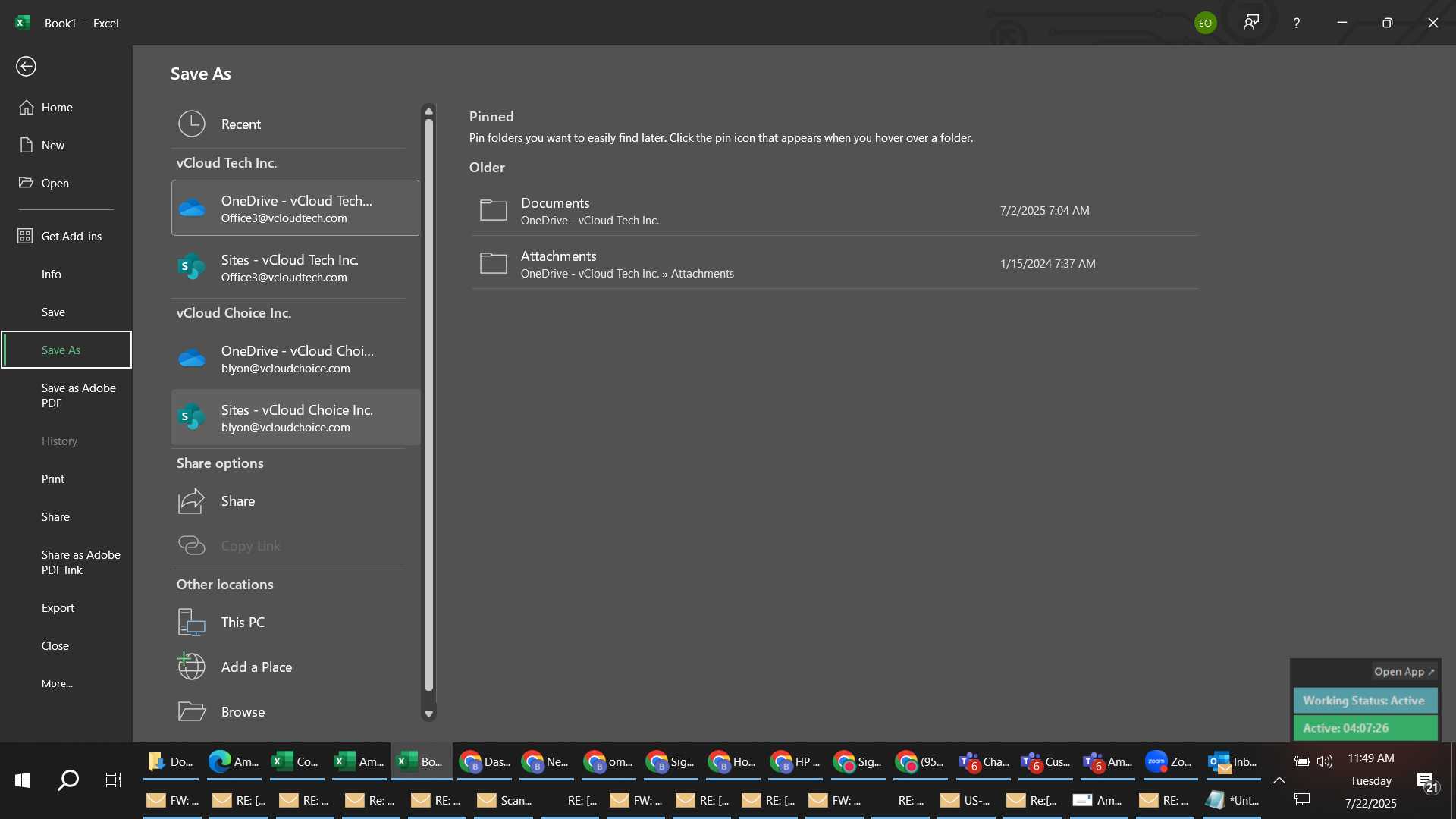Image resolution: width=1456 pixels, height=819 pixels.
Task: Click the Attachments folder icon
Action: tap(494, 263)
